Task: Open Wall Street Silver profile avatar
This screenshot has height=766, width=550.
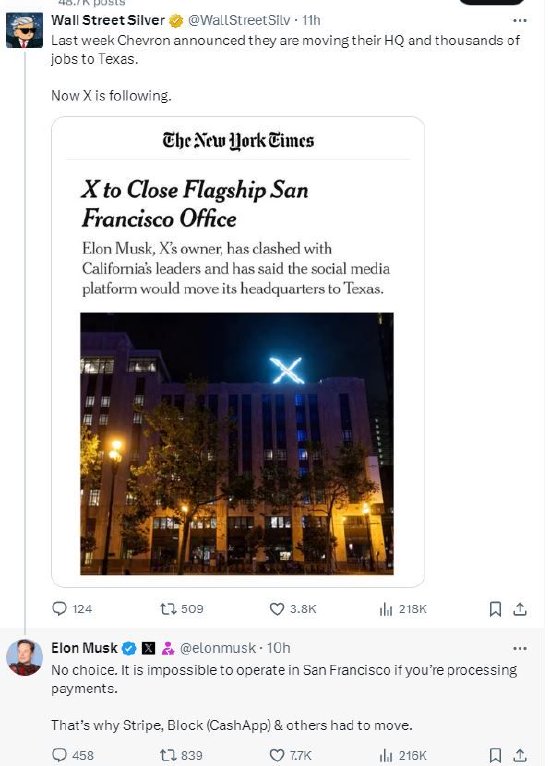Action: [24, 30]
